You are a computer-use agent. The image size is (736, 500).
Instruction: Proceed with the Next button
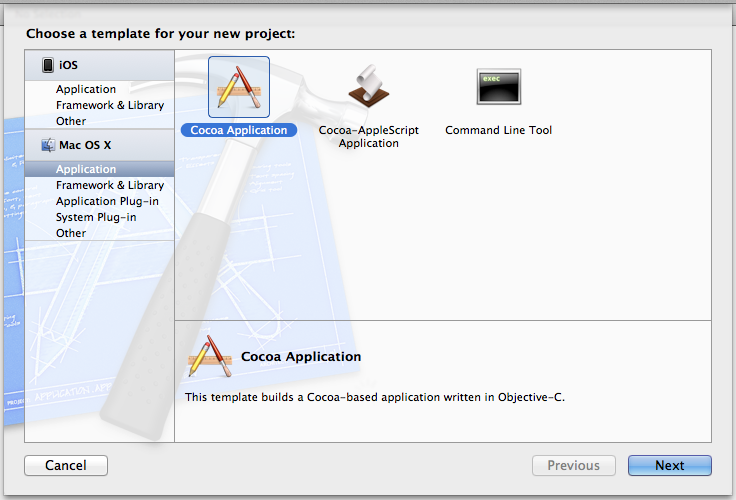pyautogui.click(x=670, y=465)
